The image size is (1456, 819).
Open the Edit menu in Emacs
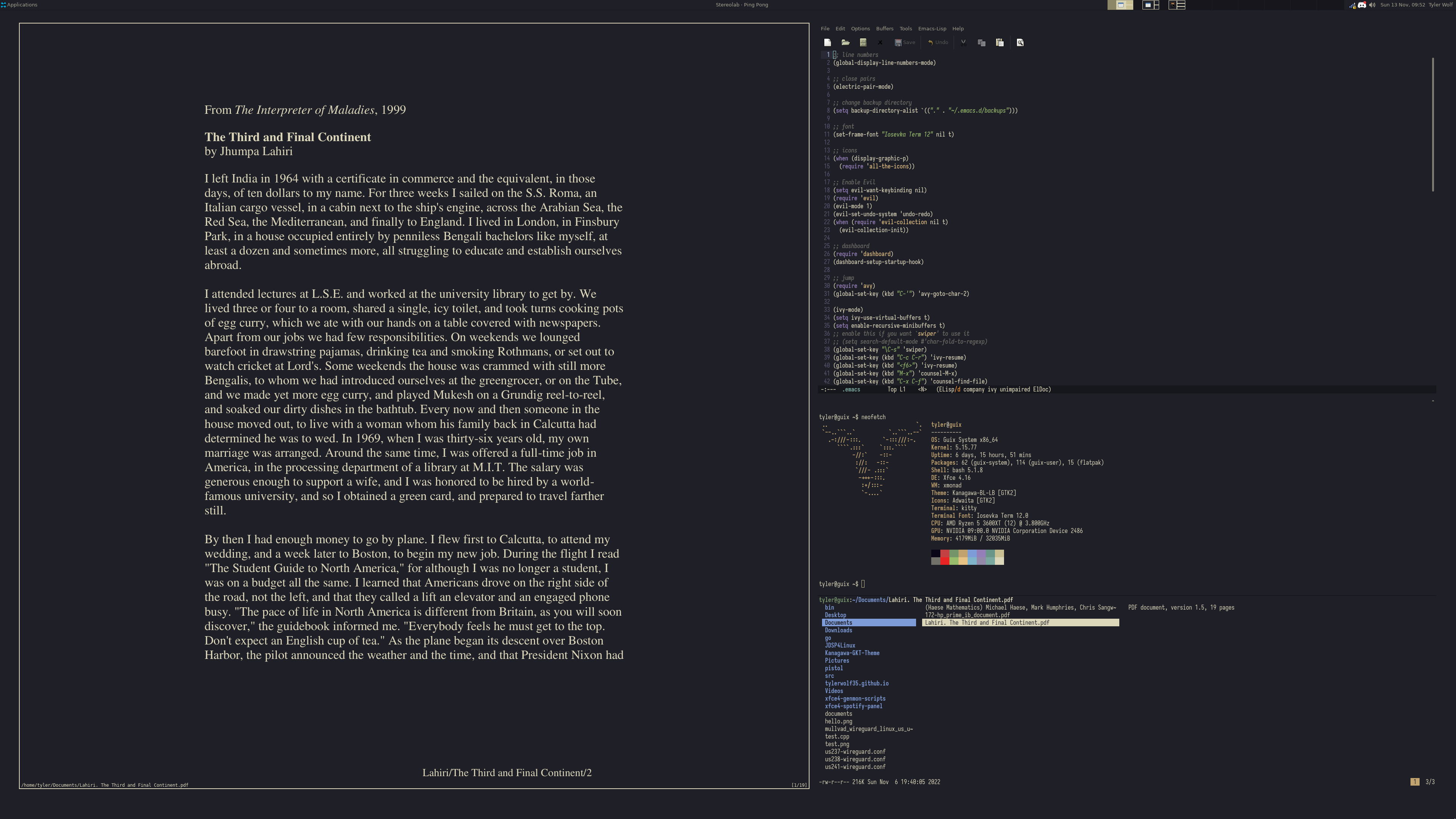(841, 28)
